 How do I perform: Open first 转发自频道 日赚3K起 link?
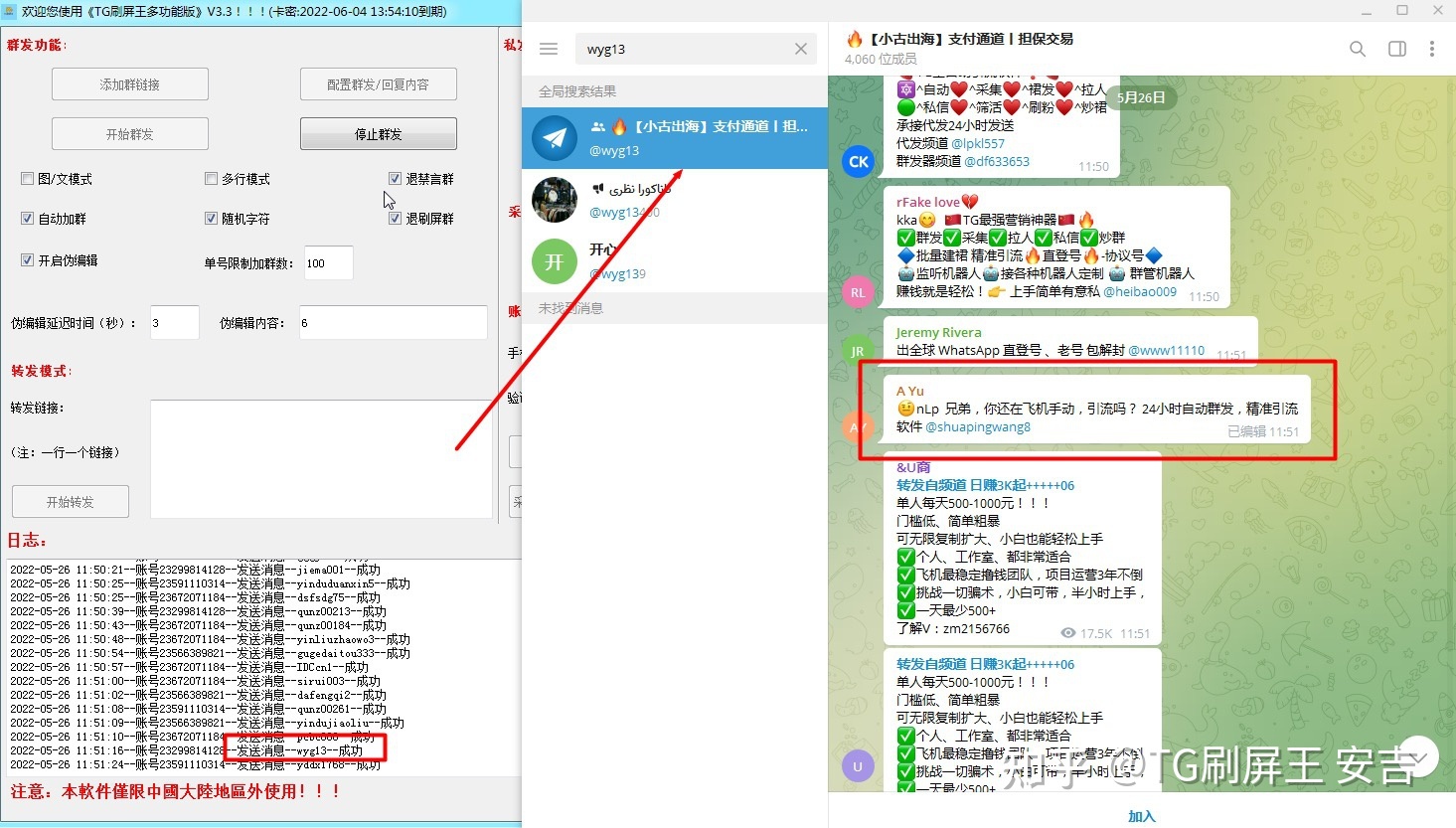click(x=985, y=485)
